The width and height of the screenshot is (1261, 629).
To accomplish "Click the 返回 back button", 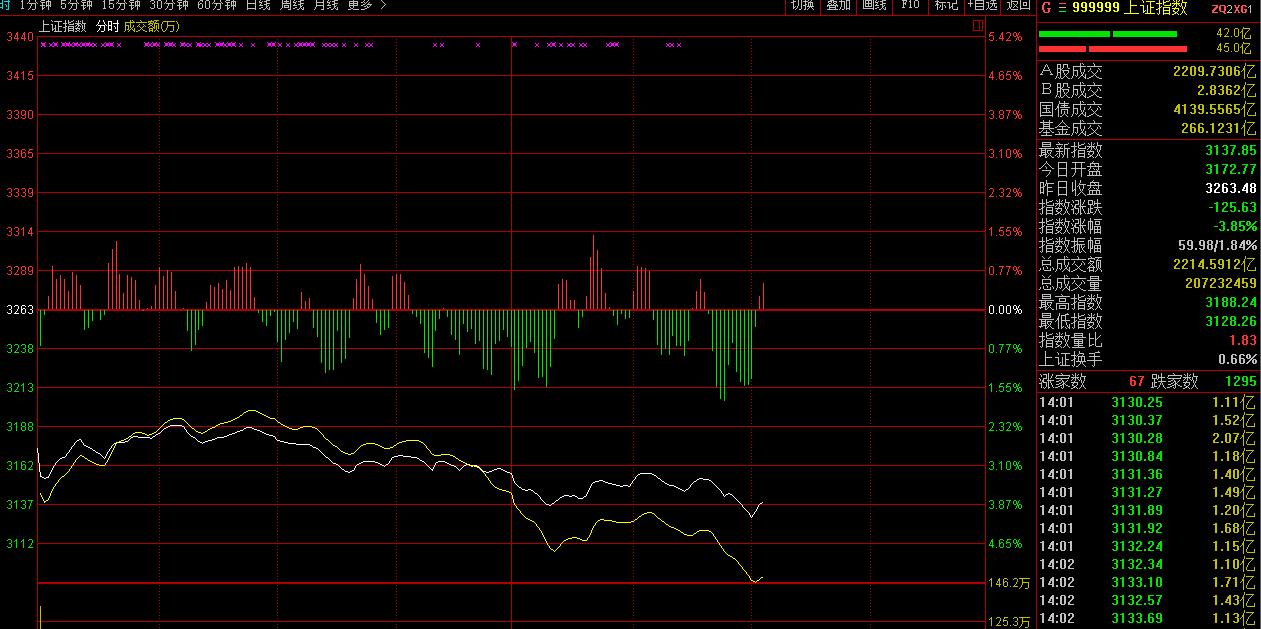I will [x=1018, y=5].
